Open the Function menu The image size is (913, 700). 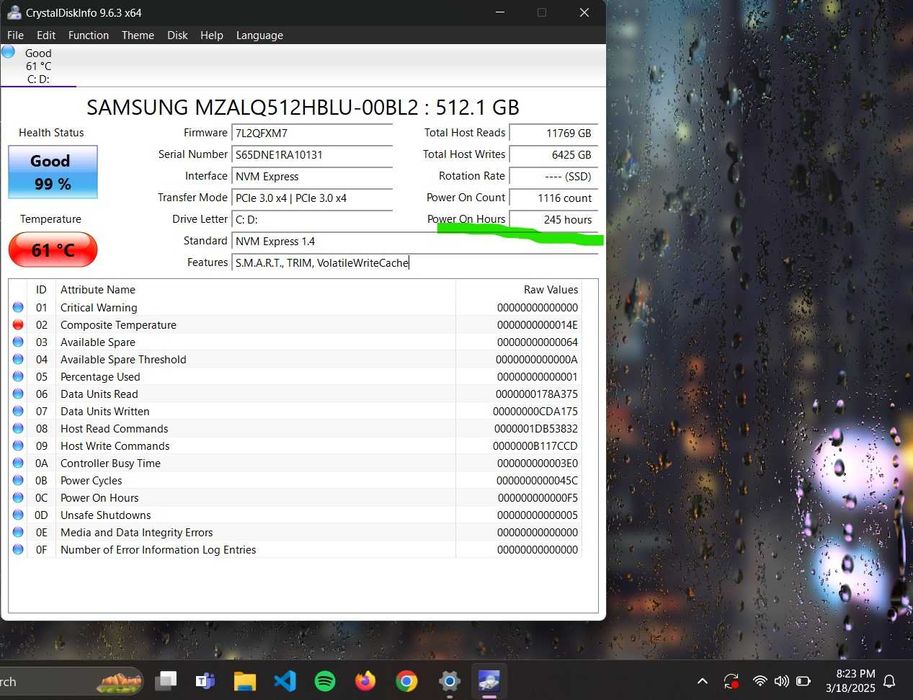(89, 36)
